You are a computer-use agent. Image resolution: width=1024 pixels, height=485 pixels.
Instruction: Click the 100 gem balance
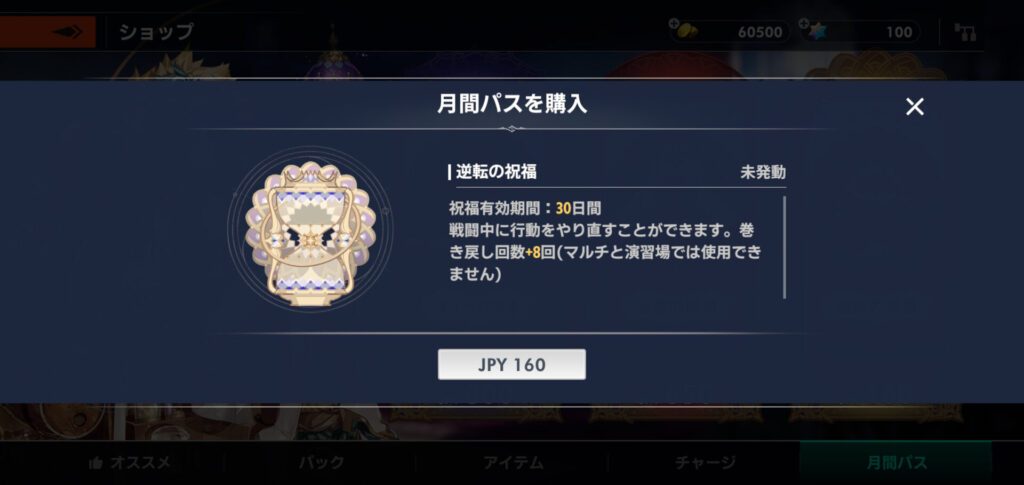pos(899,32)
